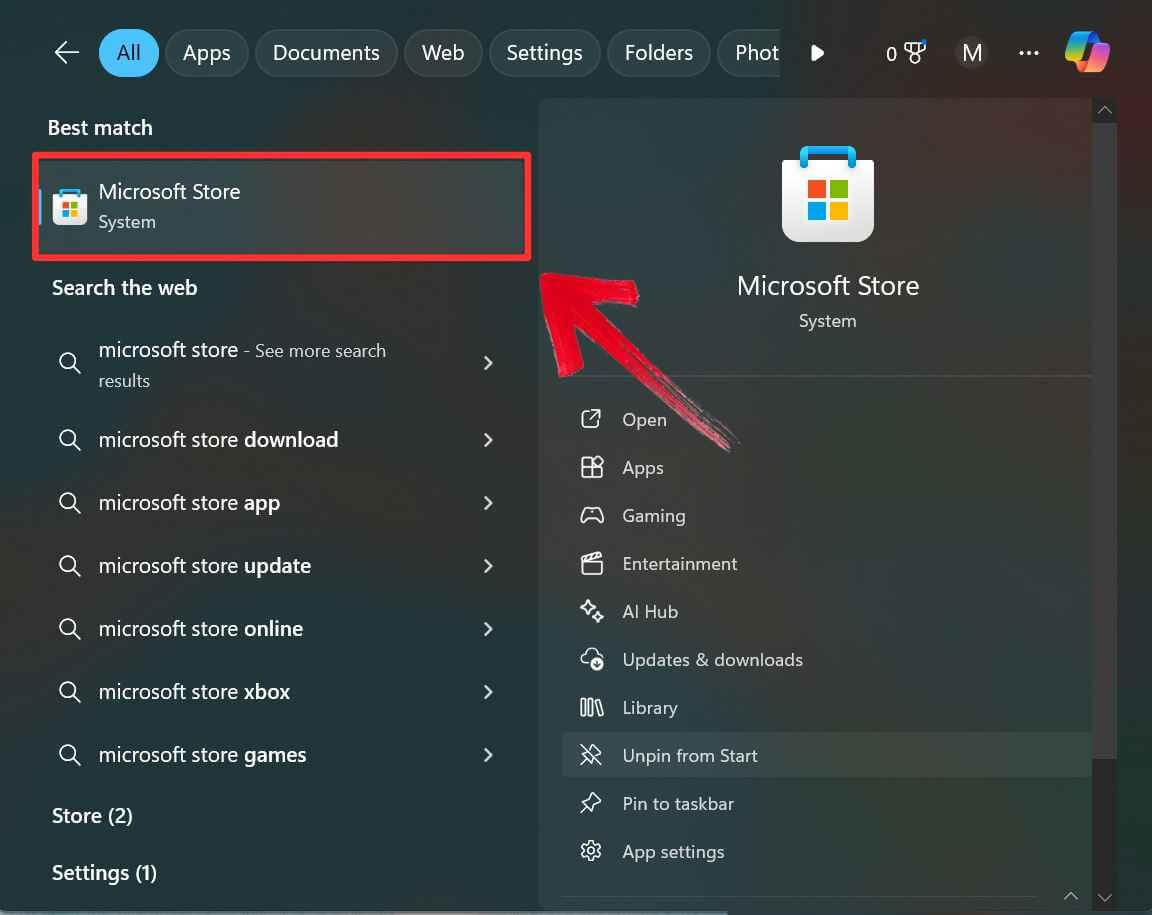Open the account profile icon labeled M

tap(971, 52)
